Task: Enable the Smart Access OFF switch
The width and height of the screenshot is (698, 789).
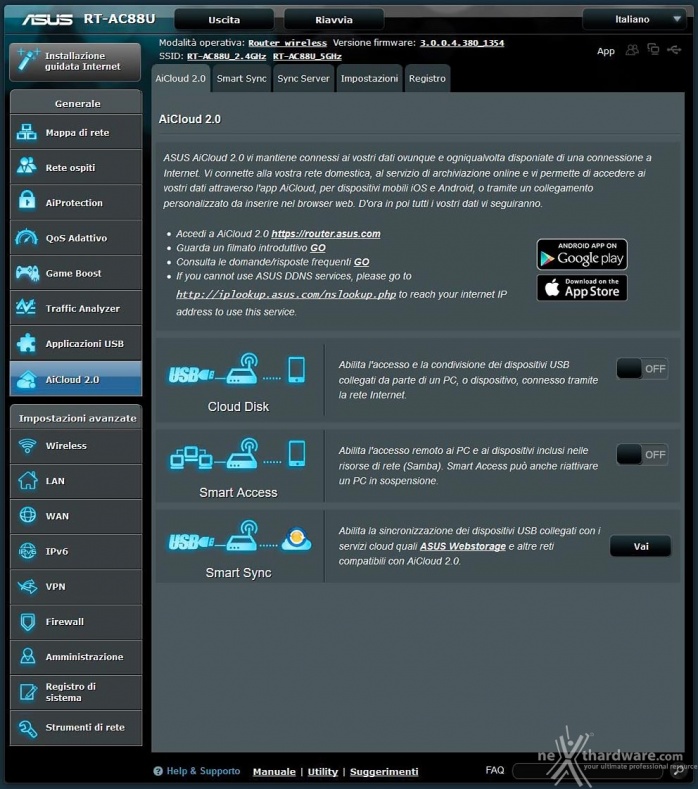Action: point(642,454)
